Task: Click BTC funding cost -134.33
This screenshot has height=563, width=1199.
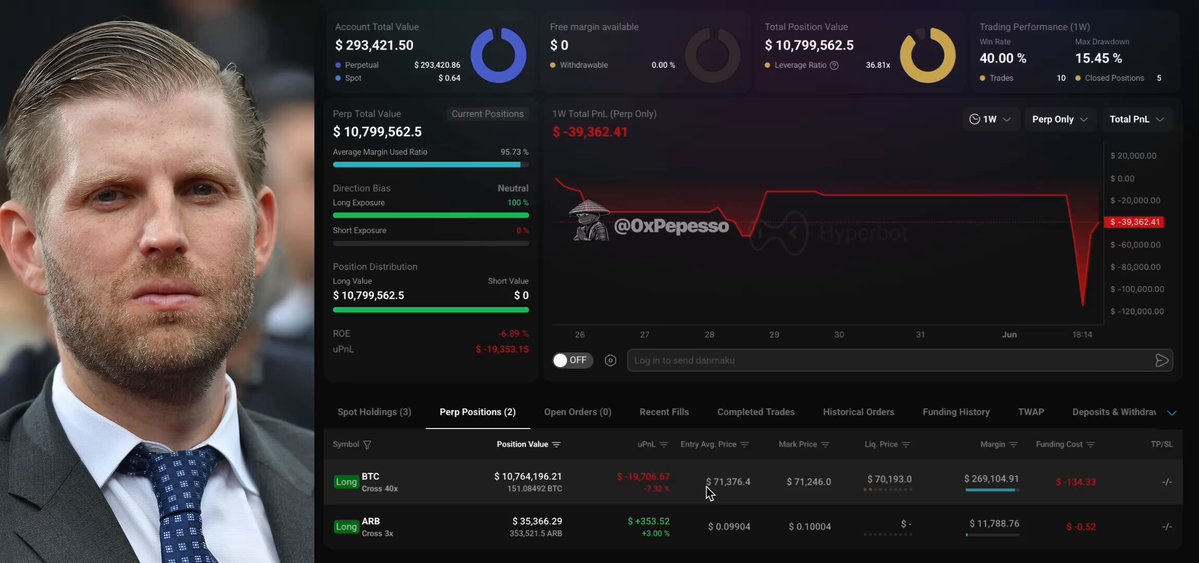Action: (1076, 482)
